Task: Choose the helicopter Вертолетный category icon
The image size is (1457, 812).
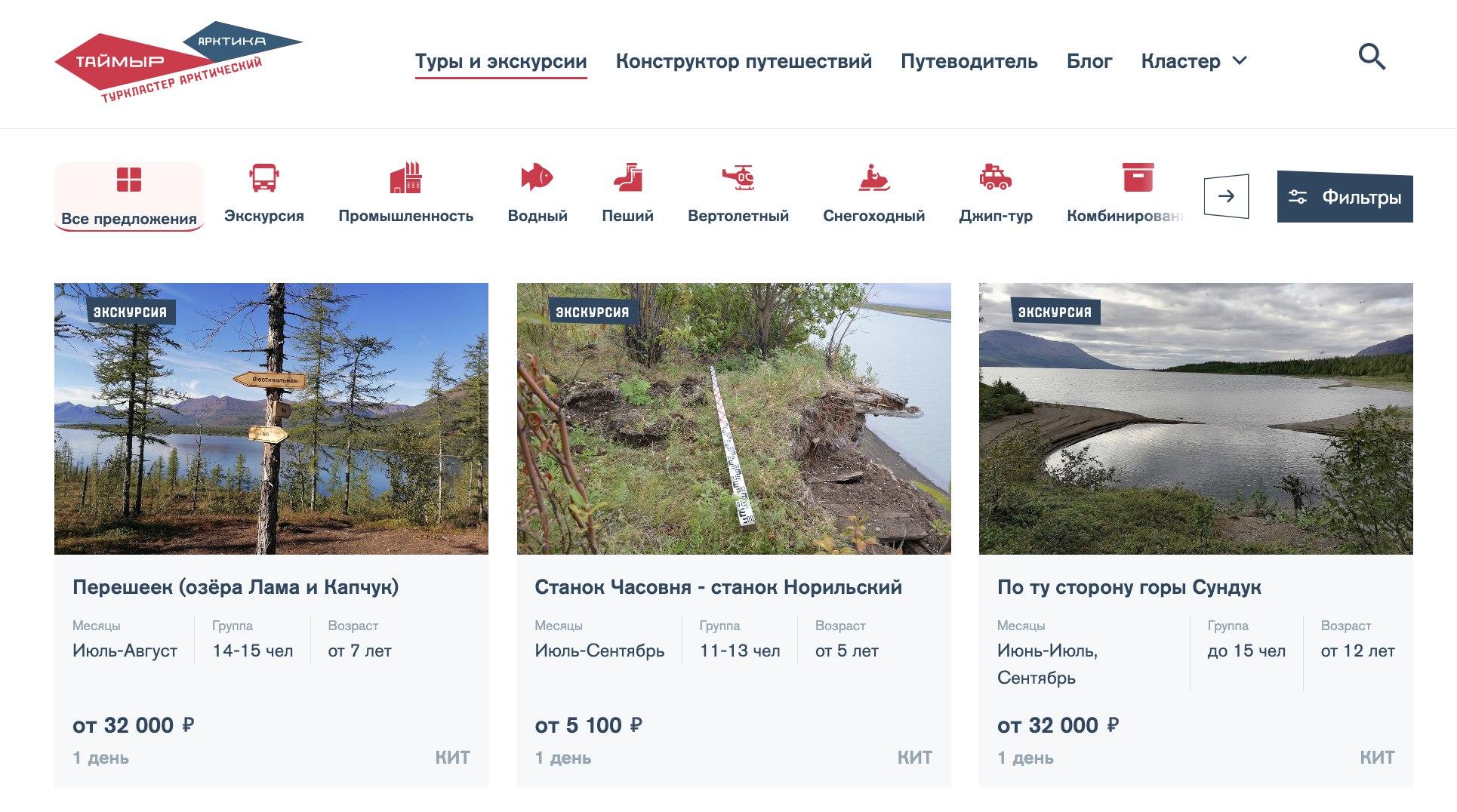Action: (x=738, y=179)
